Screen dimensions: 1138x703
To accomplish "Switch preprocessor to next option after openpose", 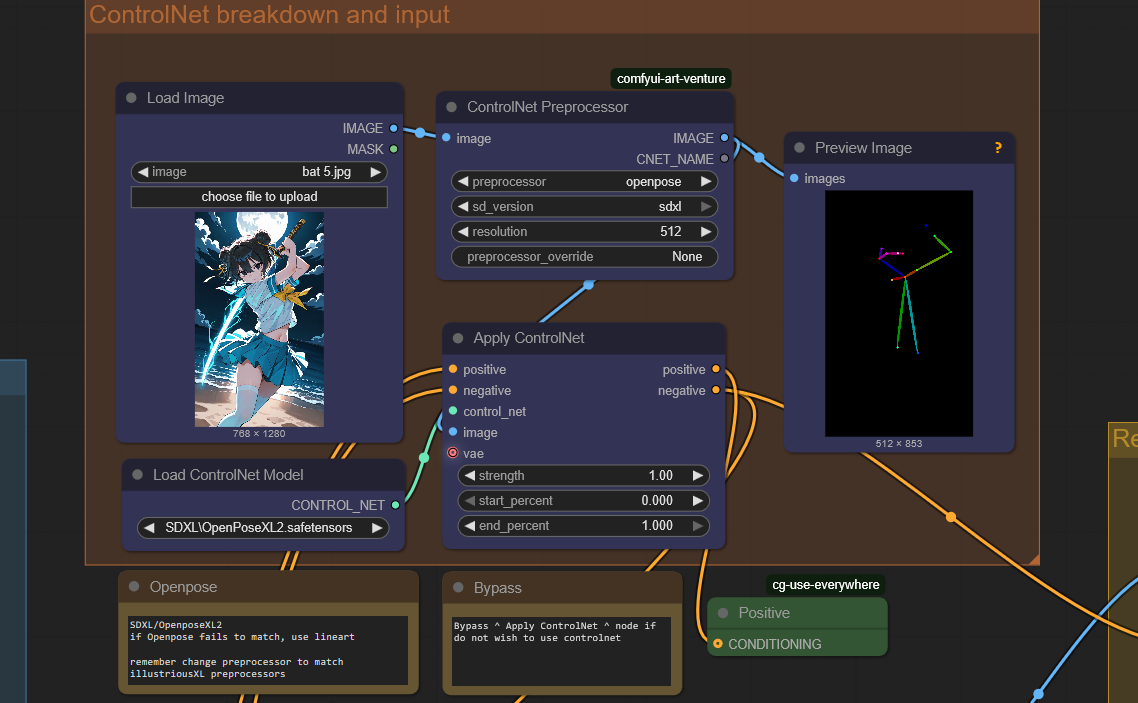I will [x=705, y=181].
